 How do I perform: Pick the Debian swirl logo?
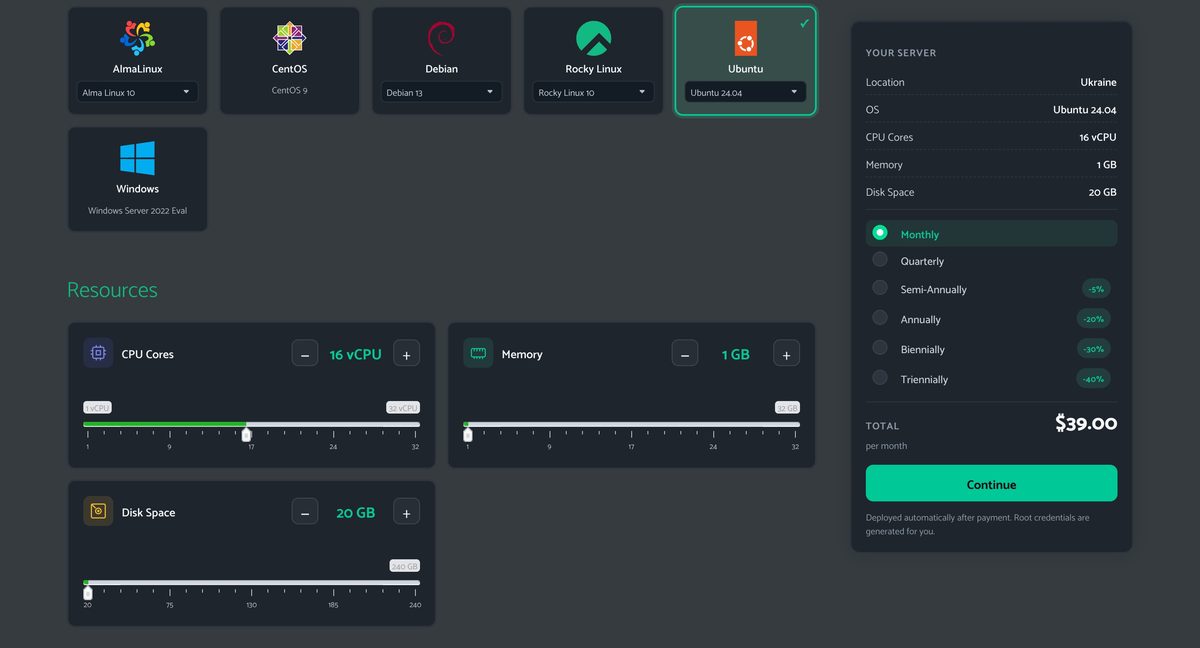point(441,38)
